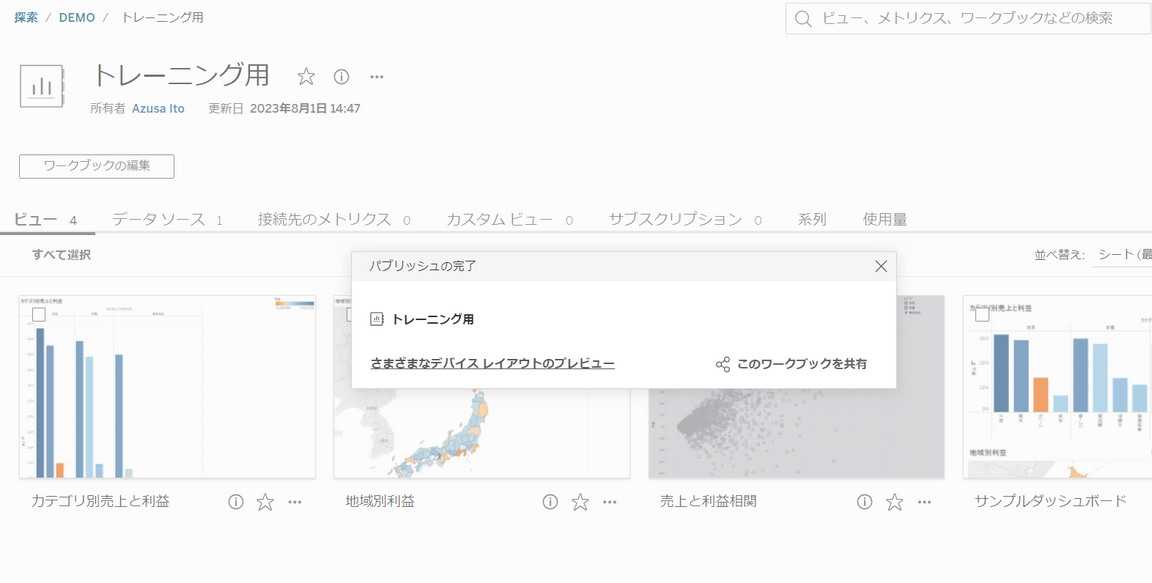Open more actions for 地域別利益
The image size is (1152, 583).
pos(610,501)
